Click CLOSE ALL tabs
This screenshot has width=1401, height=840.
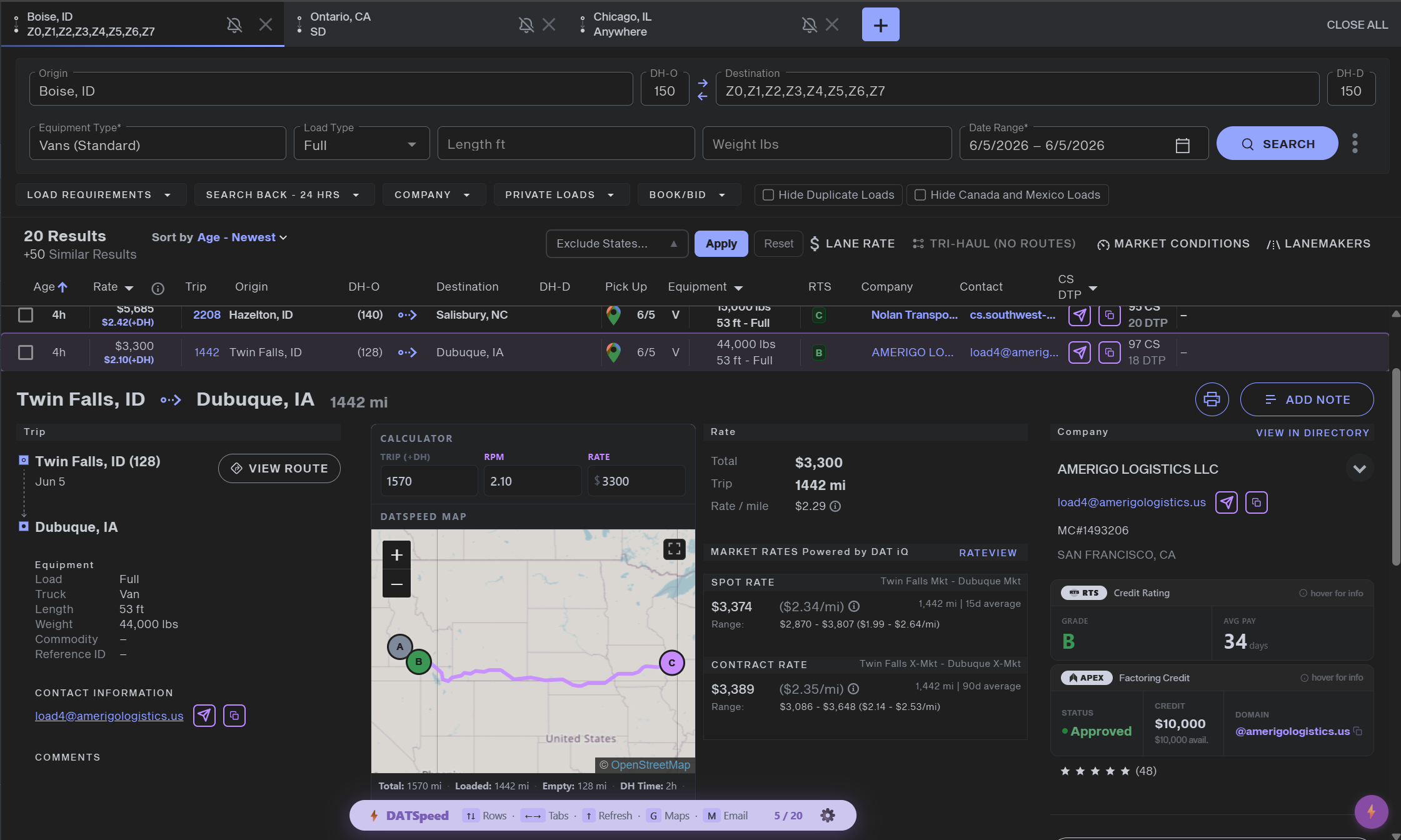pos(1357,25)
